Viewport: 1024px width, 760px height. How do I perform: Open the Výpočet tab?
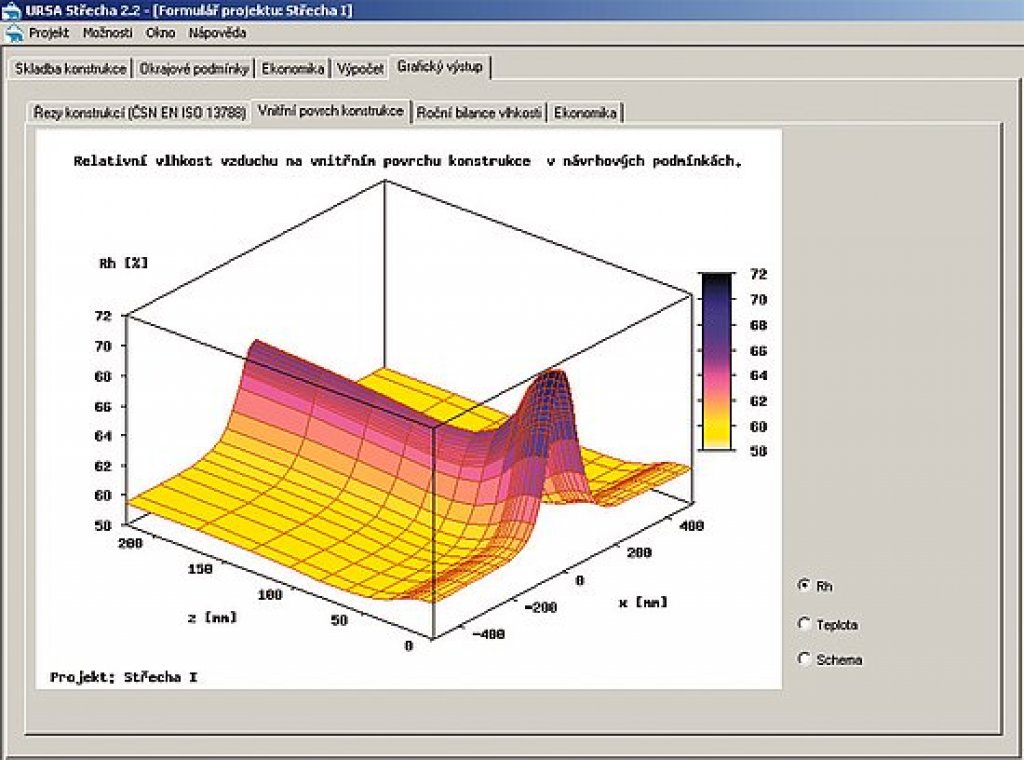[360, 69]
